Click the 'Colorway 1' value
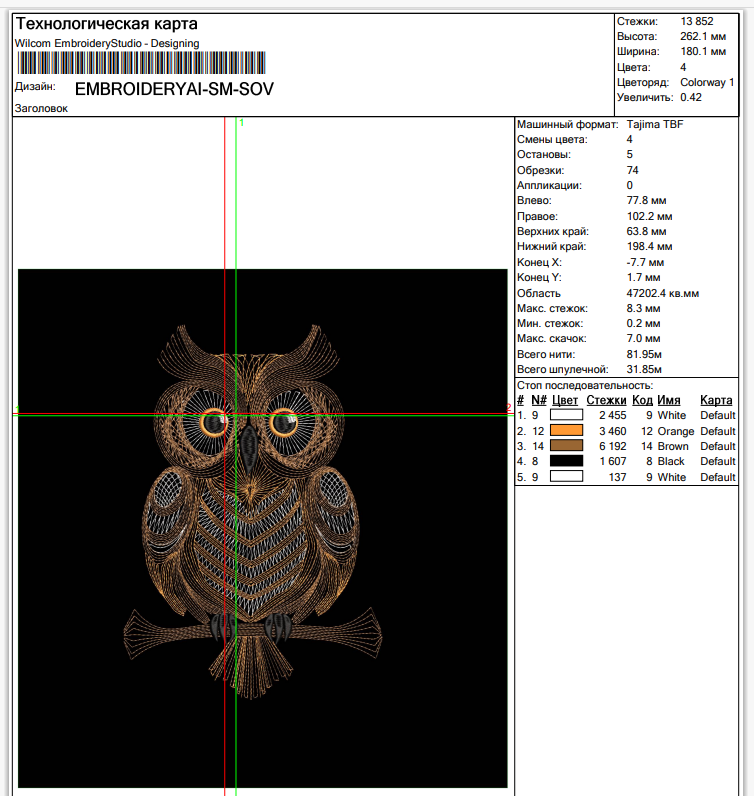Screen dimensions: 754x796 click(707, 82)
